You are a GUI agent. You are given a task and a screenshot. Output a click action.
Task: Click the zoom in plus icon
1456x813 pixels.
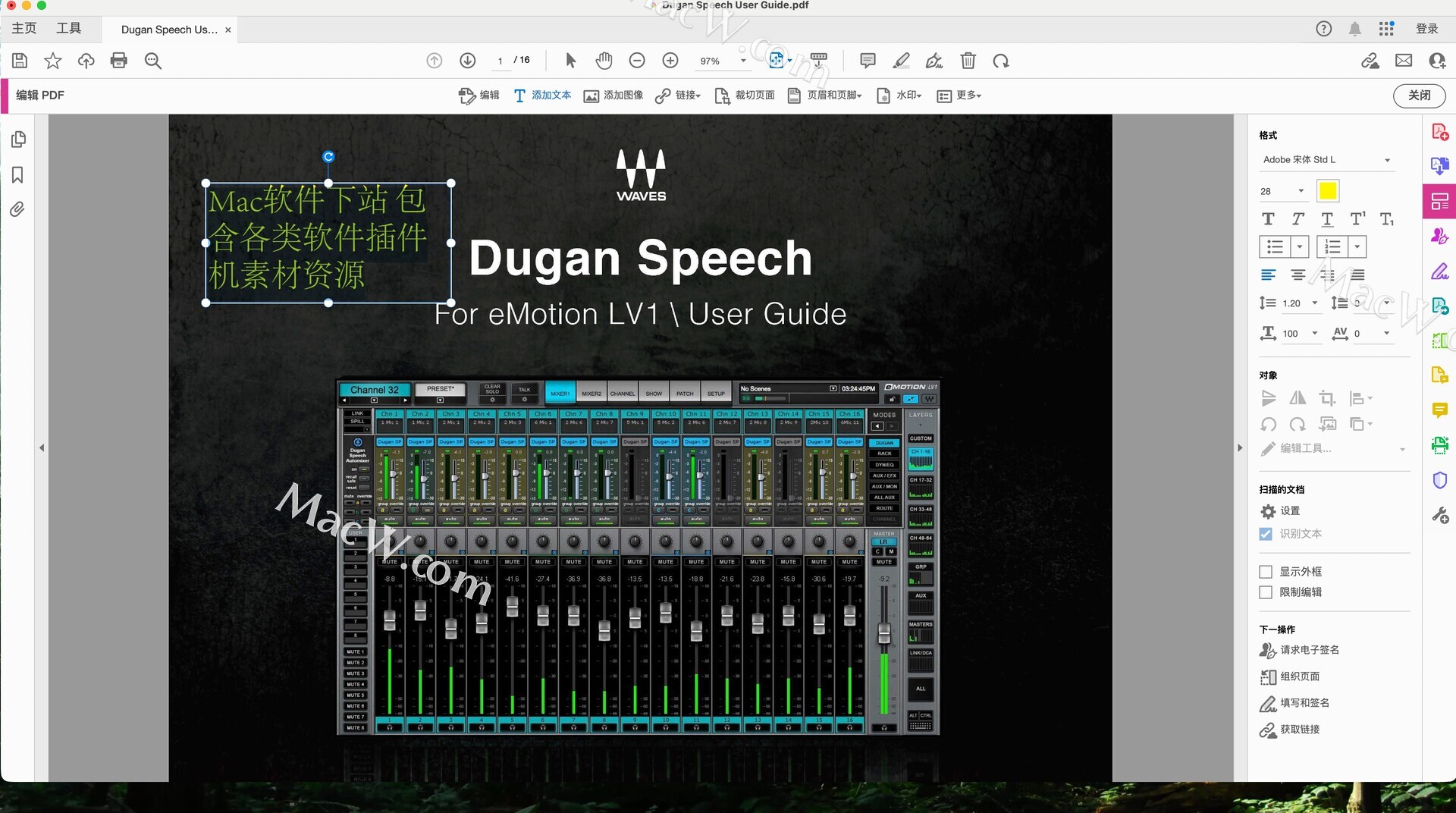[670, 61]
